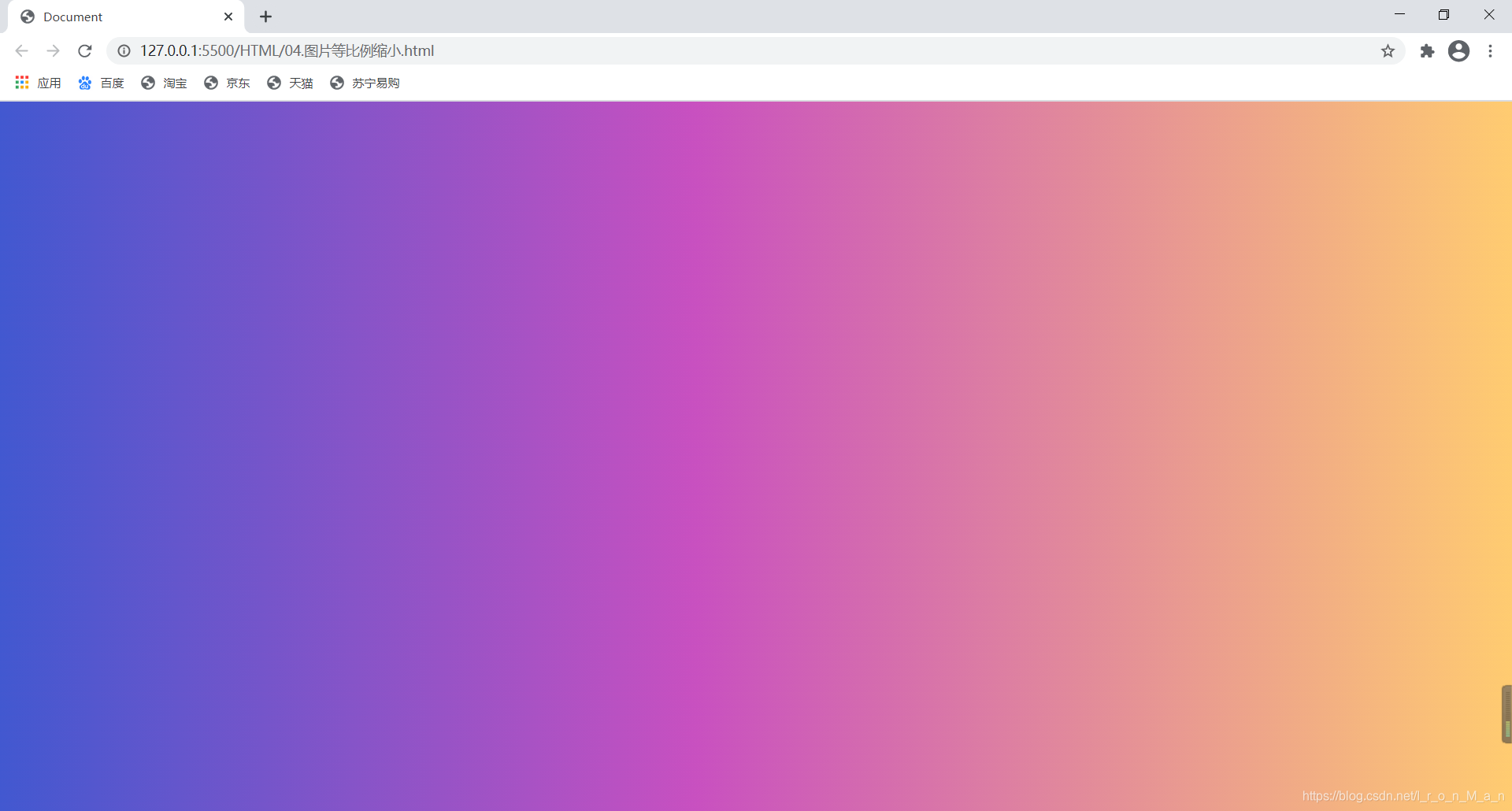
Task: Minimize the browser window
Action: pyautogui.click(x=1399, y=14)
